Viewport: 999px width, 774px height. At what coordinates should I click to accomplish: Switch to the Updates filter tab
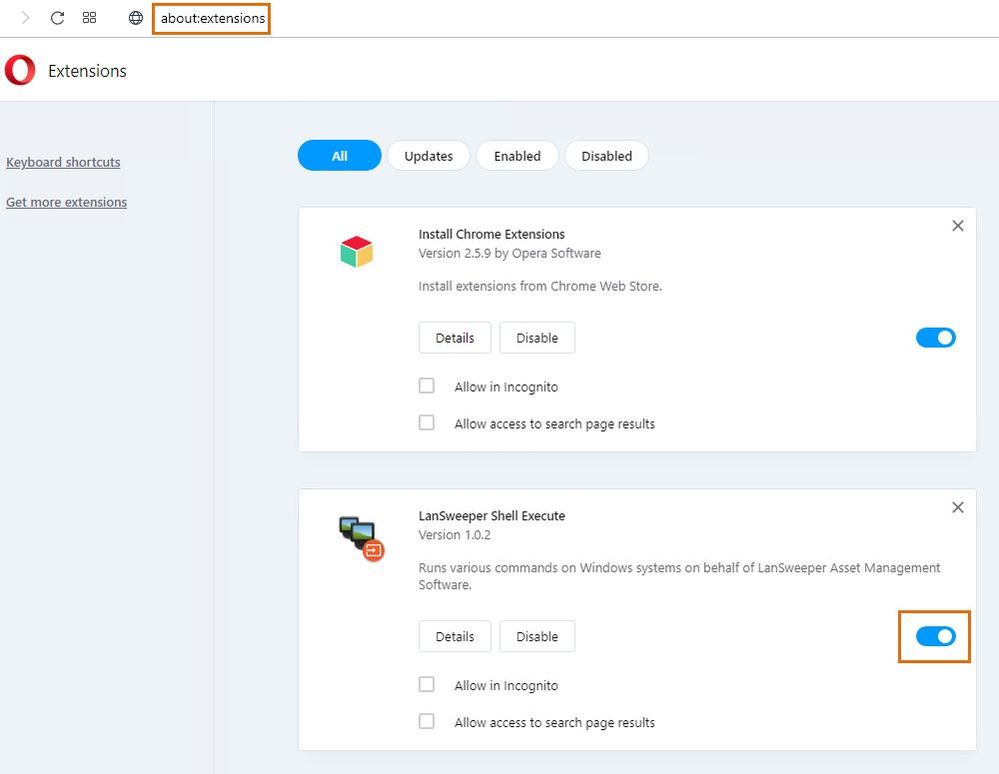(x=428, y=156)
